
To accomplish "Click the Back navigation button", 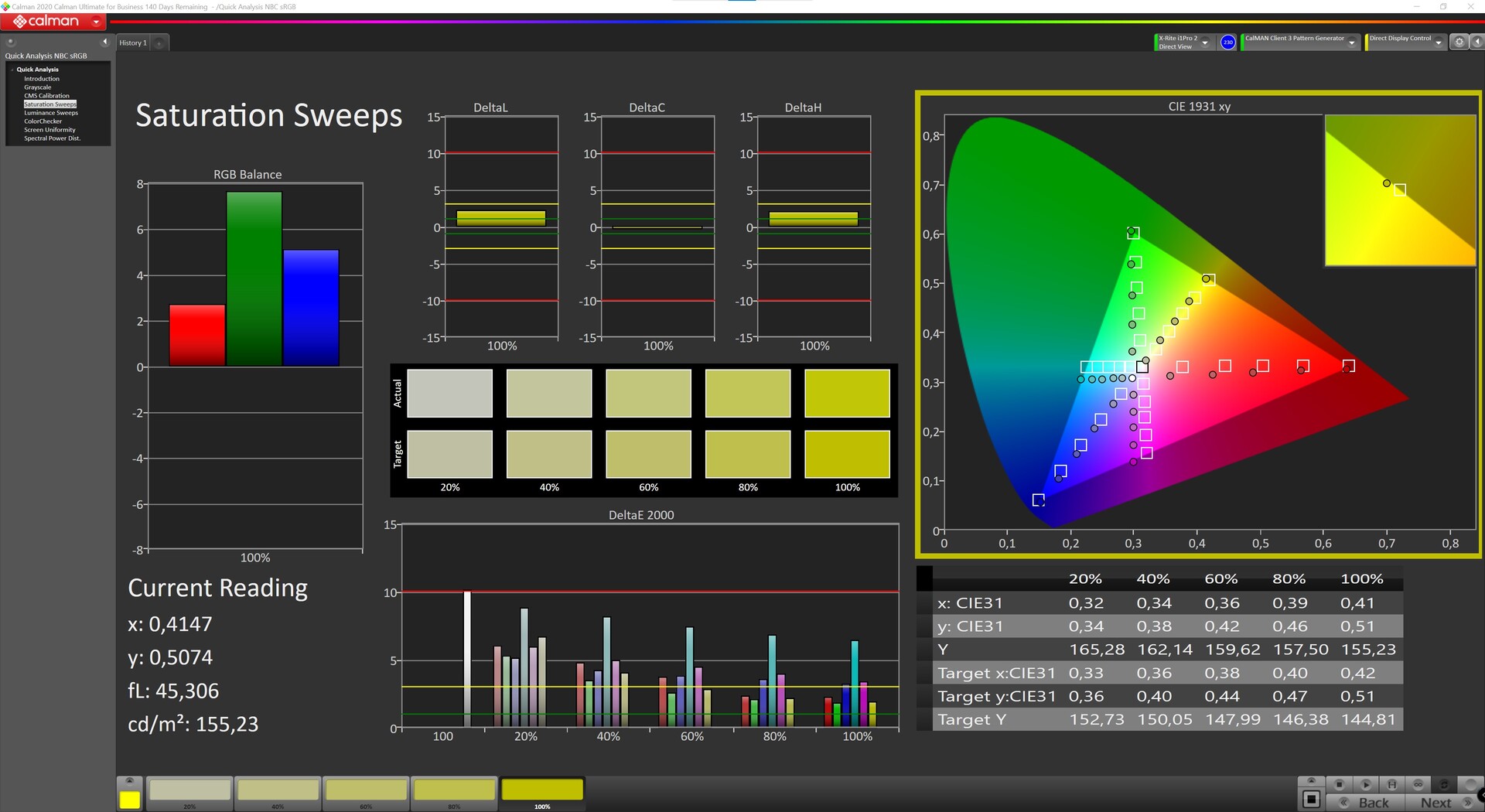I will 1366,803.
